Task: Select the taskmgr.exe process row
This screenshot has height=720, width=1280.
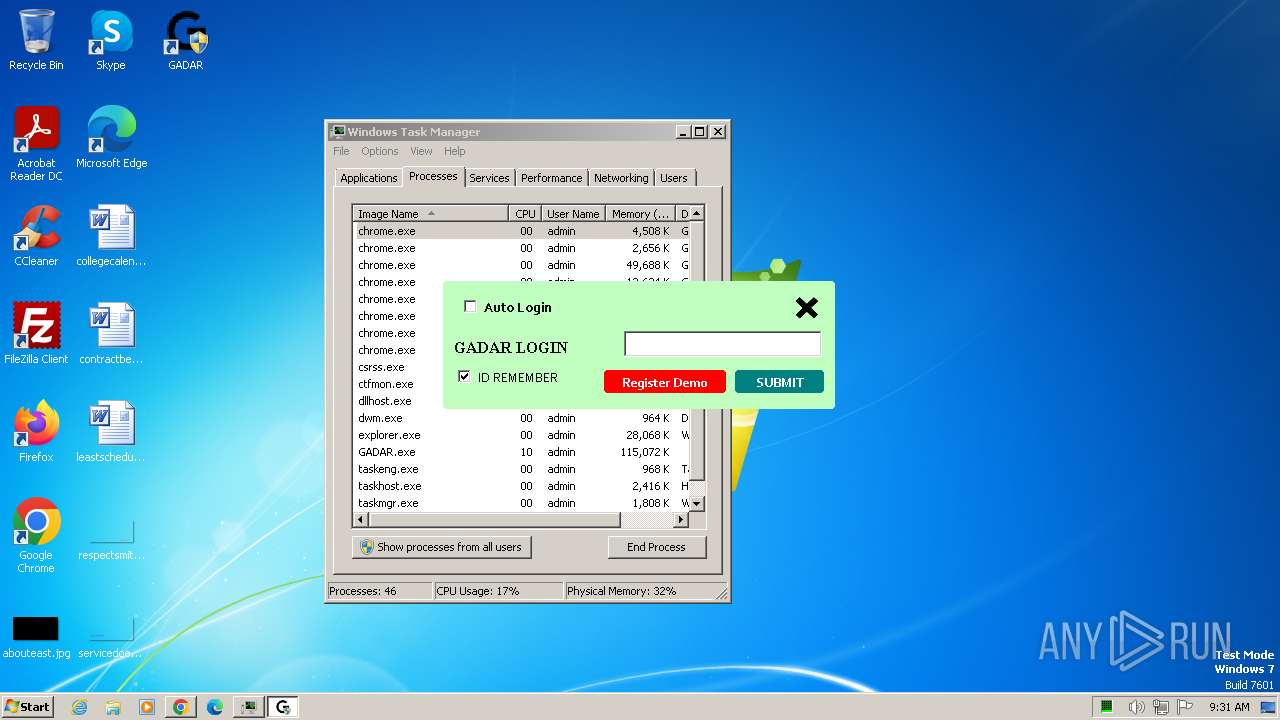Action: (522, 503)
